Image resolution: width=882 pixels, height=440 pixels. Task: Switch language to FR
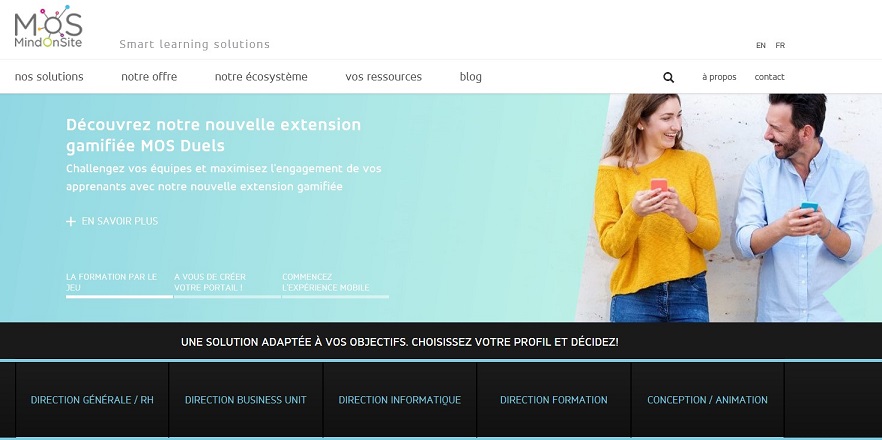click(x=780, y=45)
